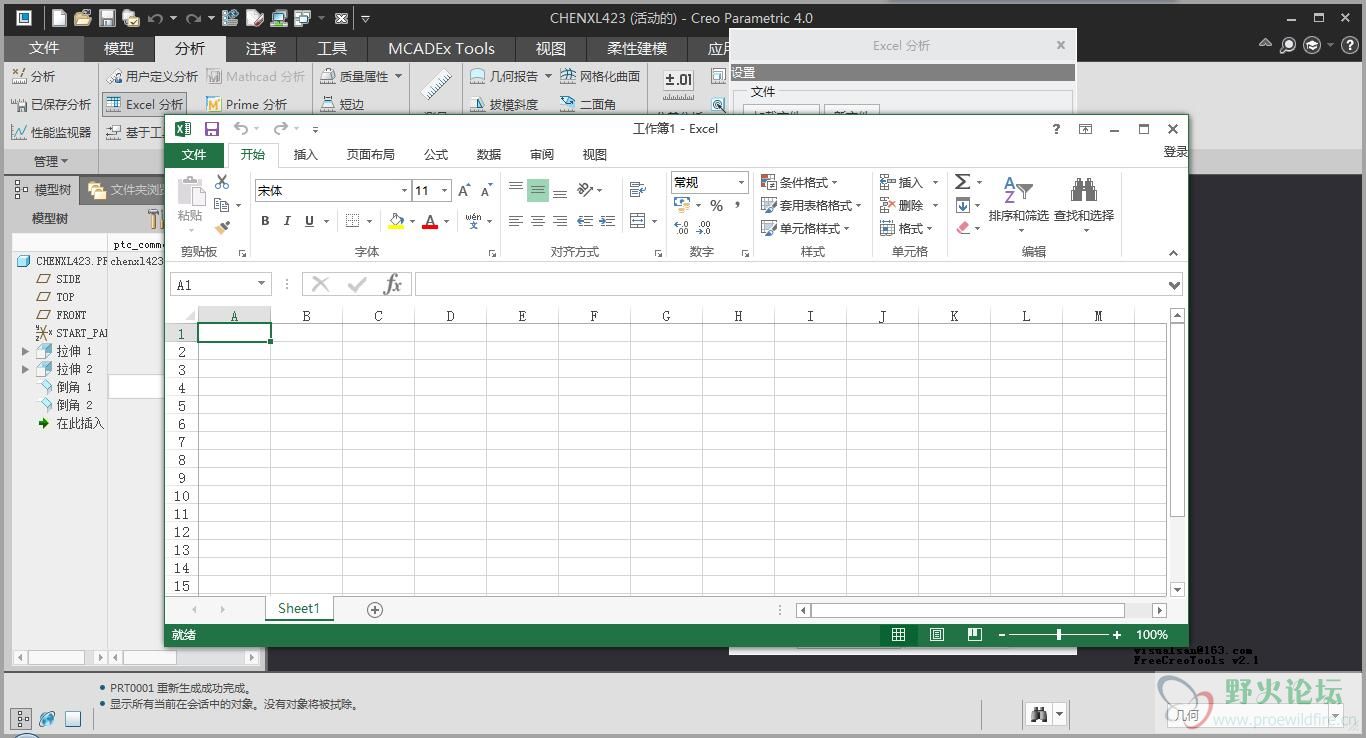Viewport: 1366px width, 738px height.
Task: Click the decrease decimal icon
Action: (x=704, y=228)
